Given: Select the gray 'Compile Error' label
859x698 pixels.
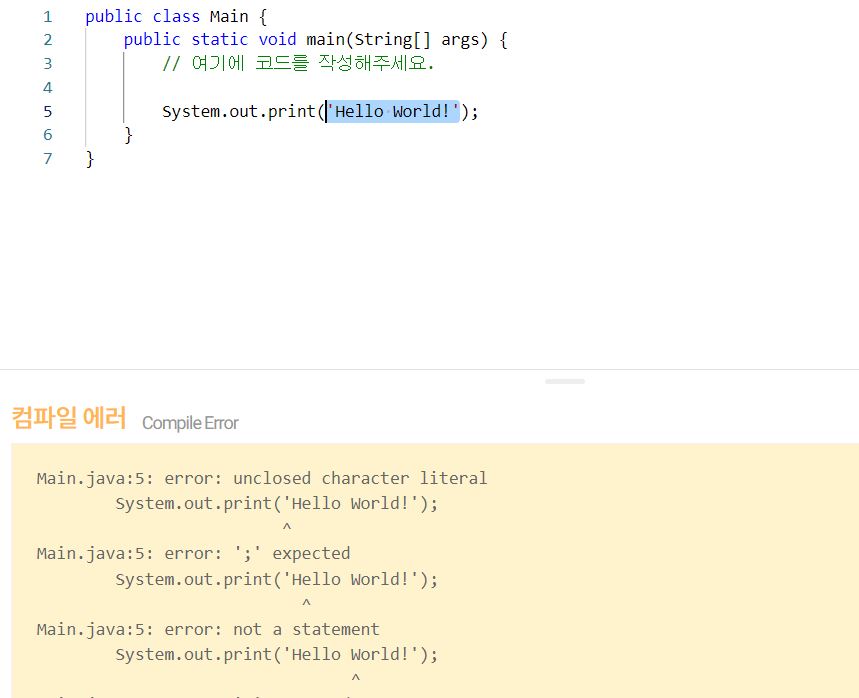Looking at the screenshot, I should coord(190,423).
